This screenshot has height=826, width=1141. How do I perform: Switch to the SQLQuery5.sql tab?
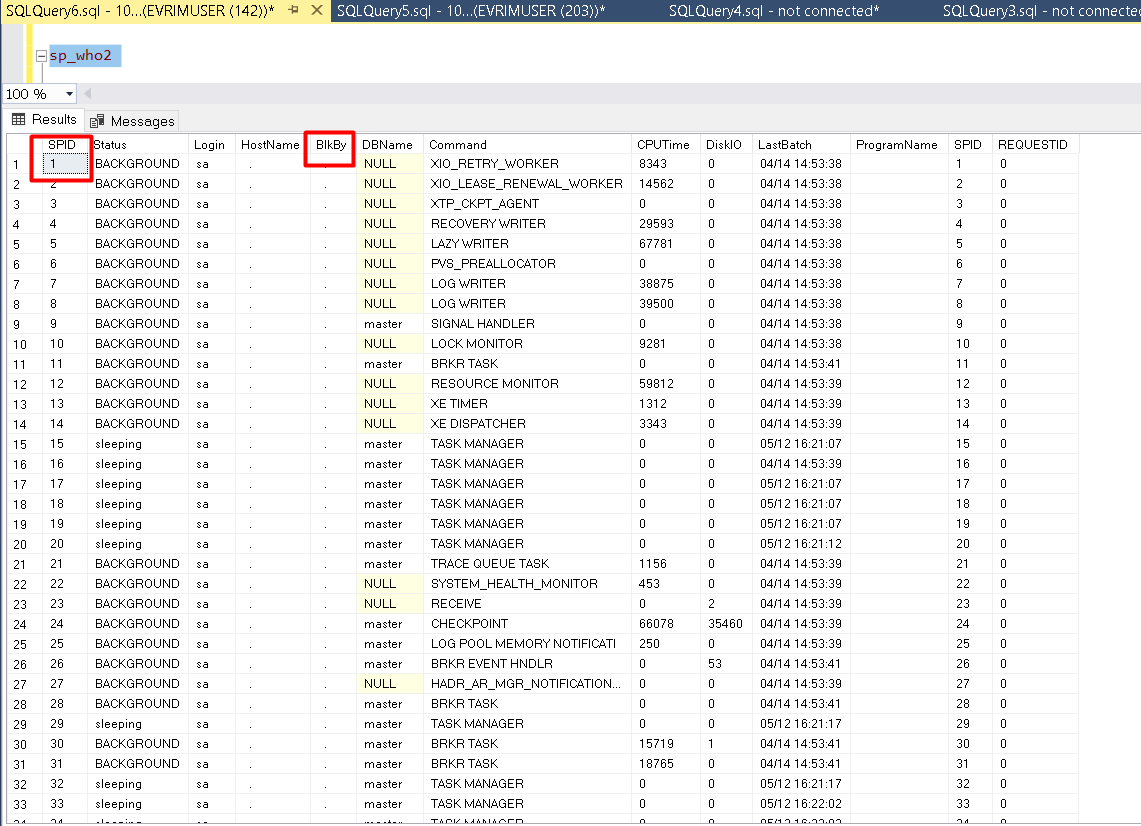point(471,11)
